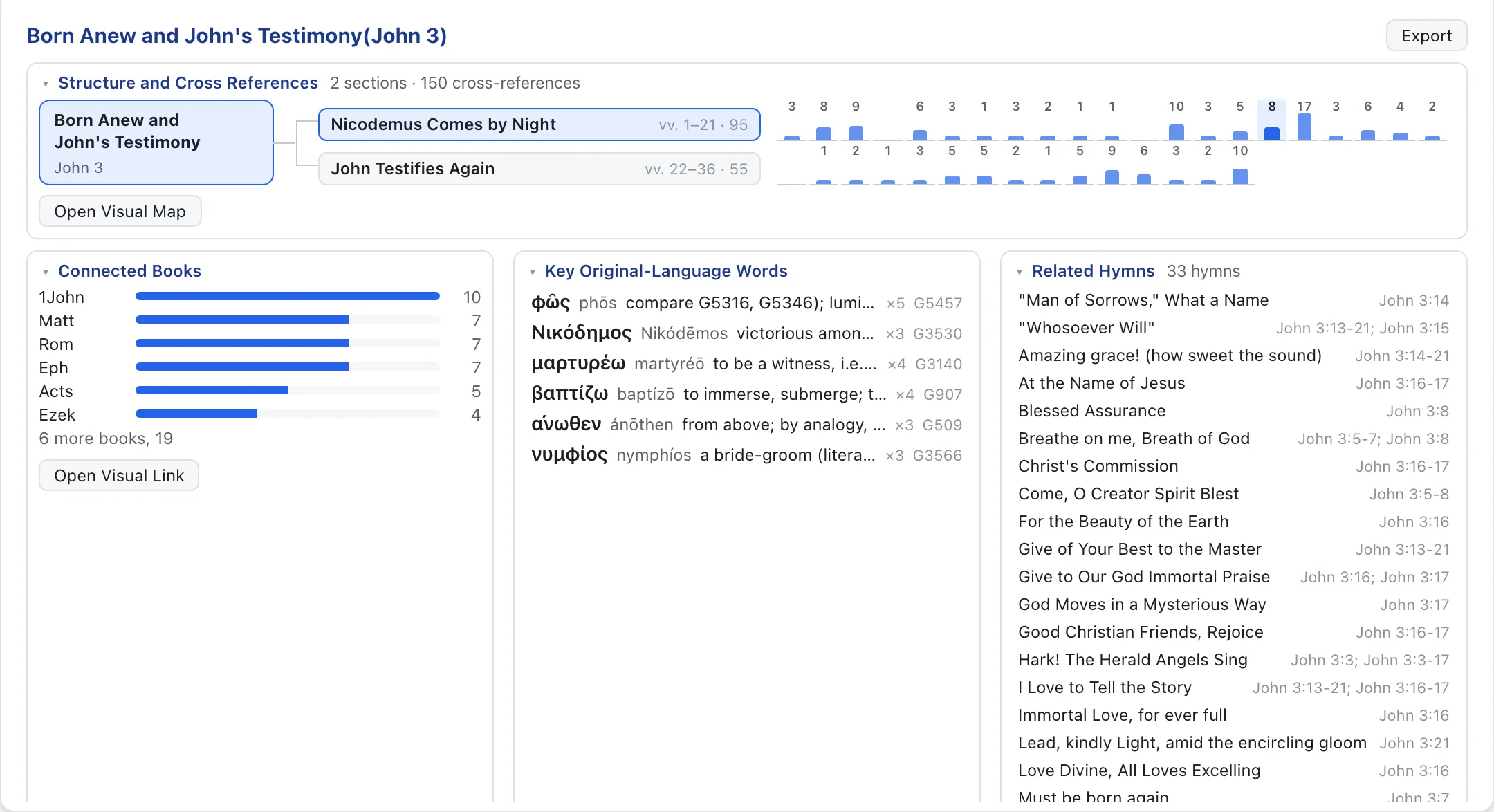Open the μαρτυρέω martyréō word entry

point(746,363)
